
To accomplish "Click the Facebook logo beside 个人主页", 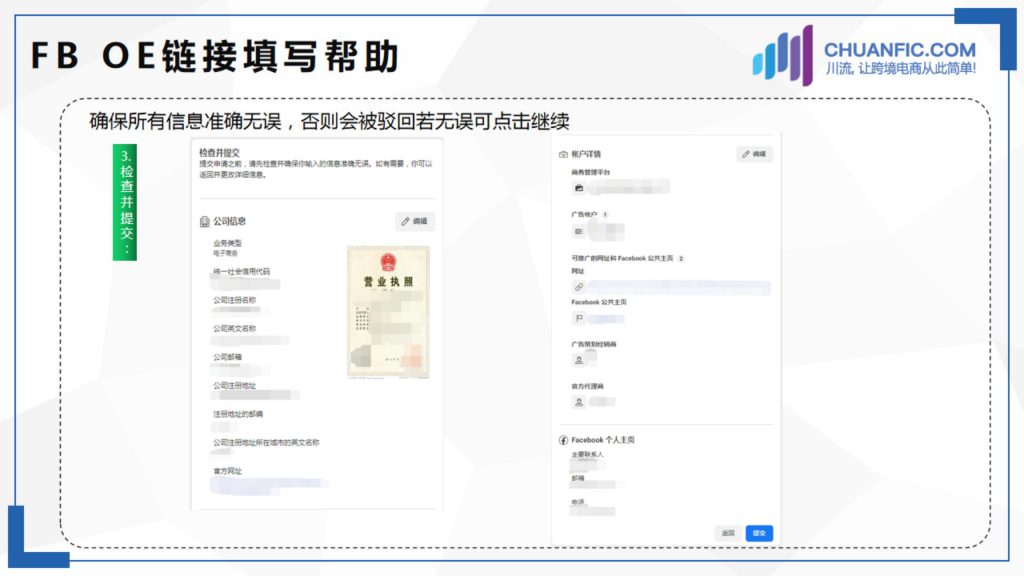I will click(x=564, y=440).
